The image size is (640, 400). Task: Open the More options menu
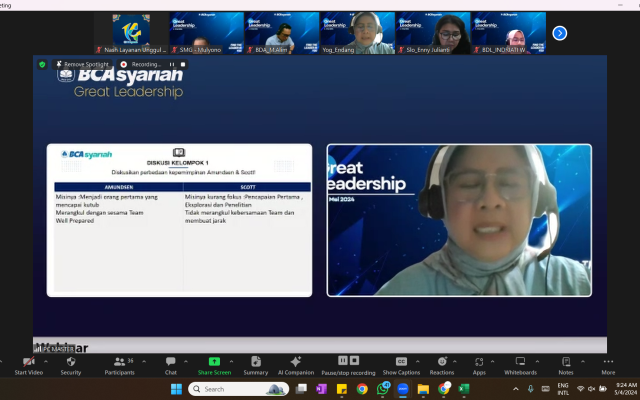point(608,365)
